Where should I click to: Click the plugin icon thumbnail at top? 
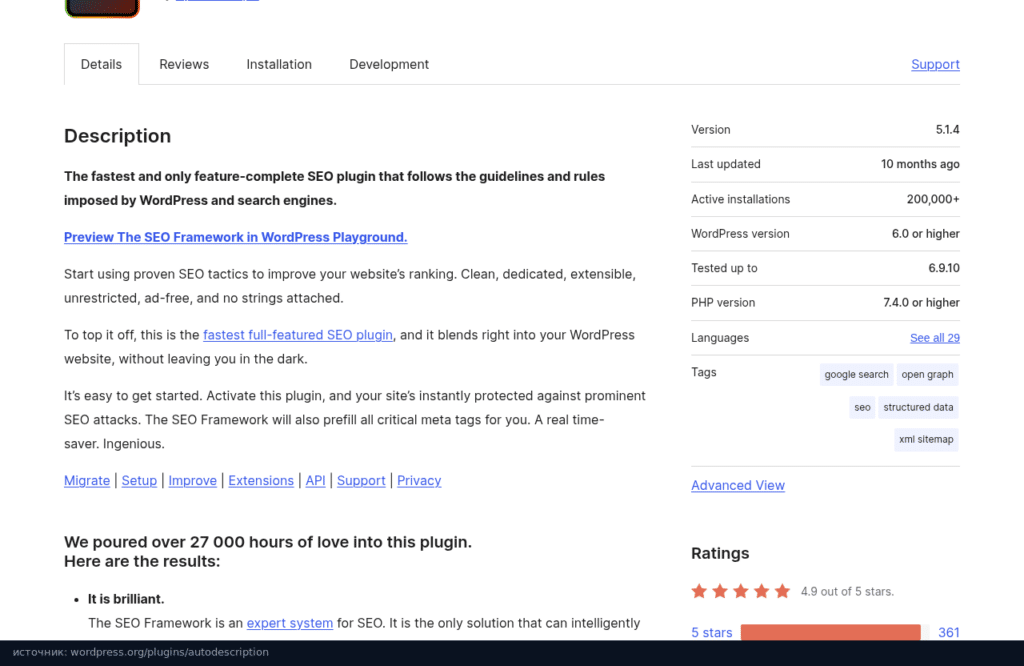point(102,8)
